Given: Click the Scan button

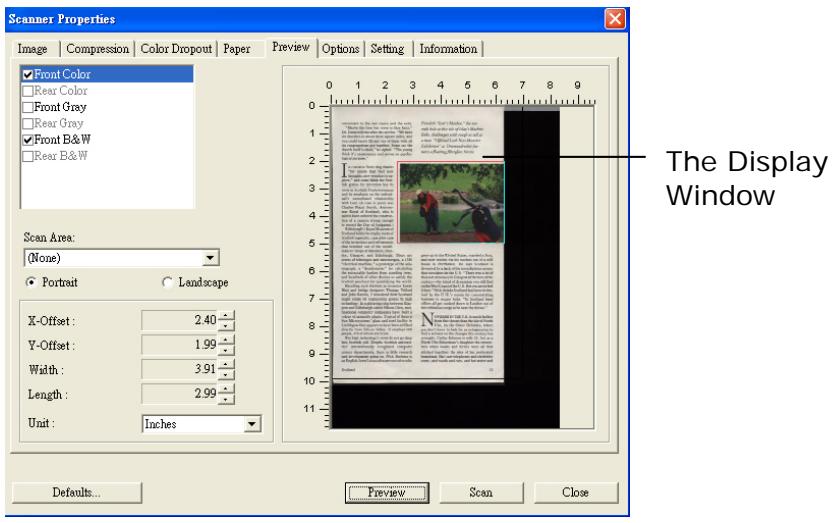Looking at the screenshot, I should coord(481,493).
